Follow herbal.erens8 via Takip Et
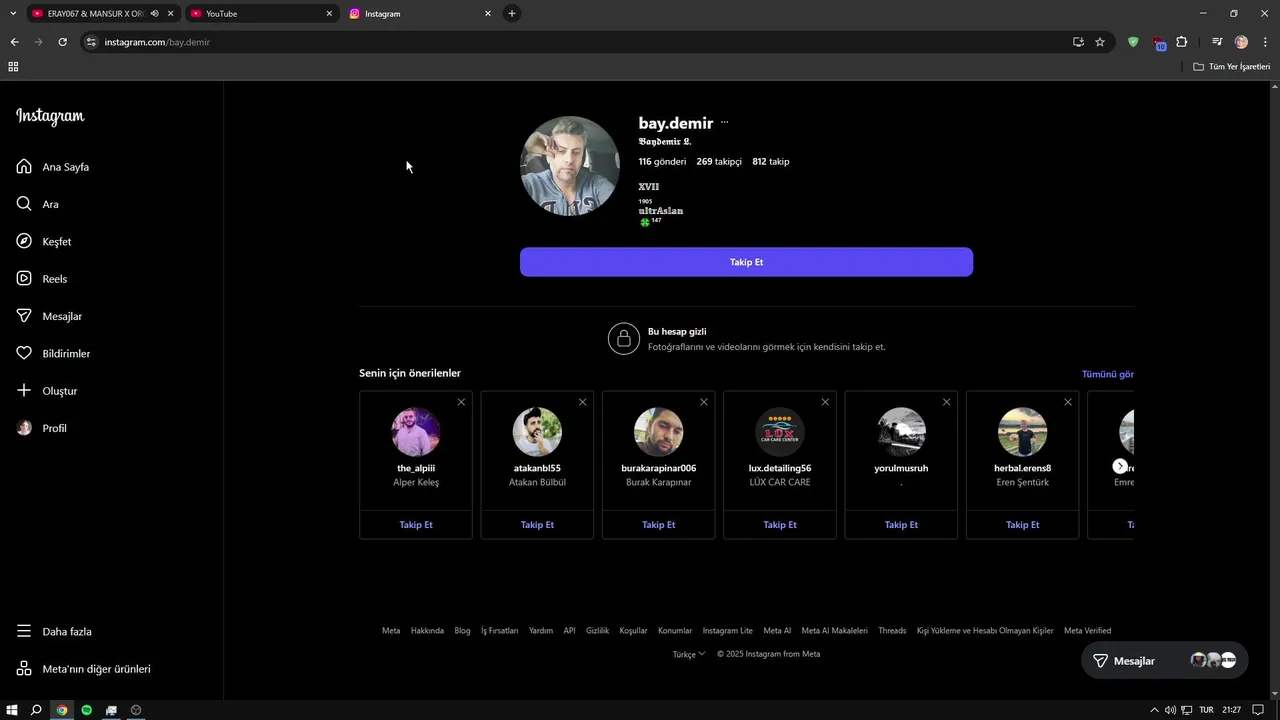The width and height of the screenshot is (1280, 720). [1022, 525]
